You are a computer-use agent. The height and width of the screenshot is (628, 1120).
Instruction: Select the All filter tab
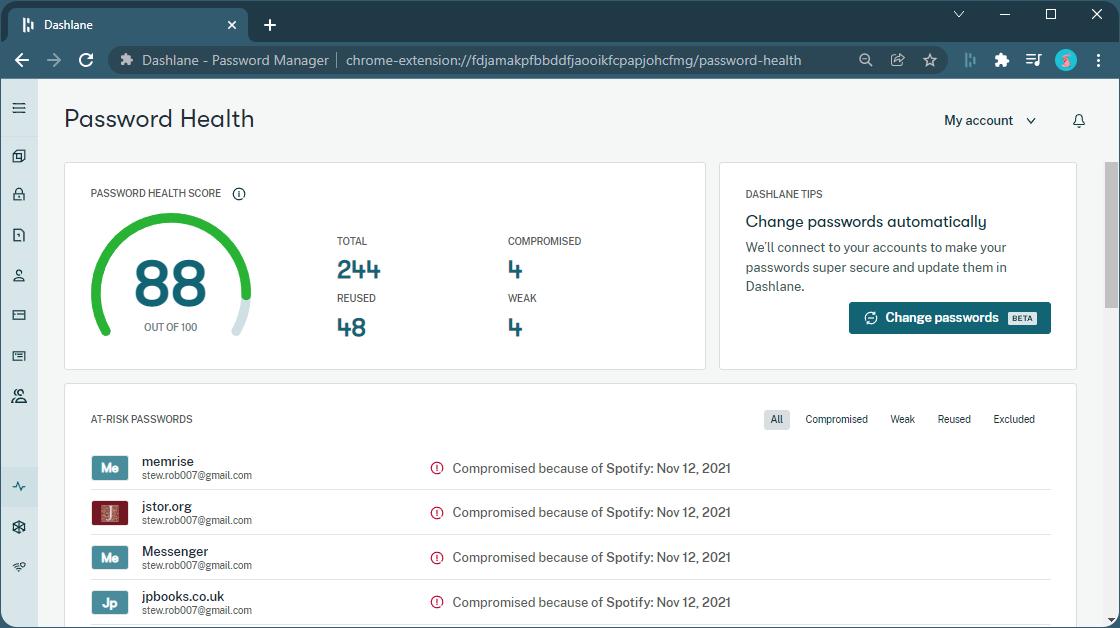coord(776,419)
